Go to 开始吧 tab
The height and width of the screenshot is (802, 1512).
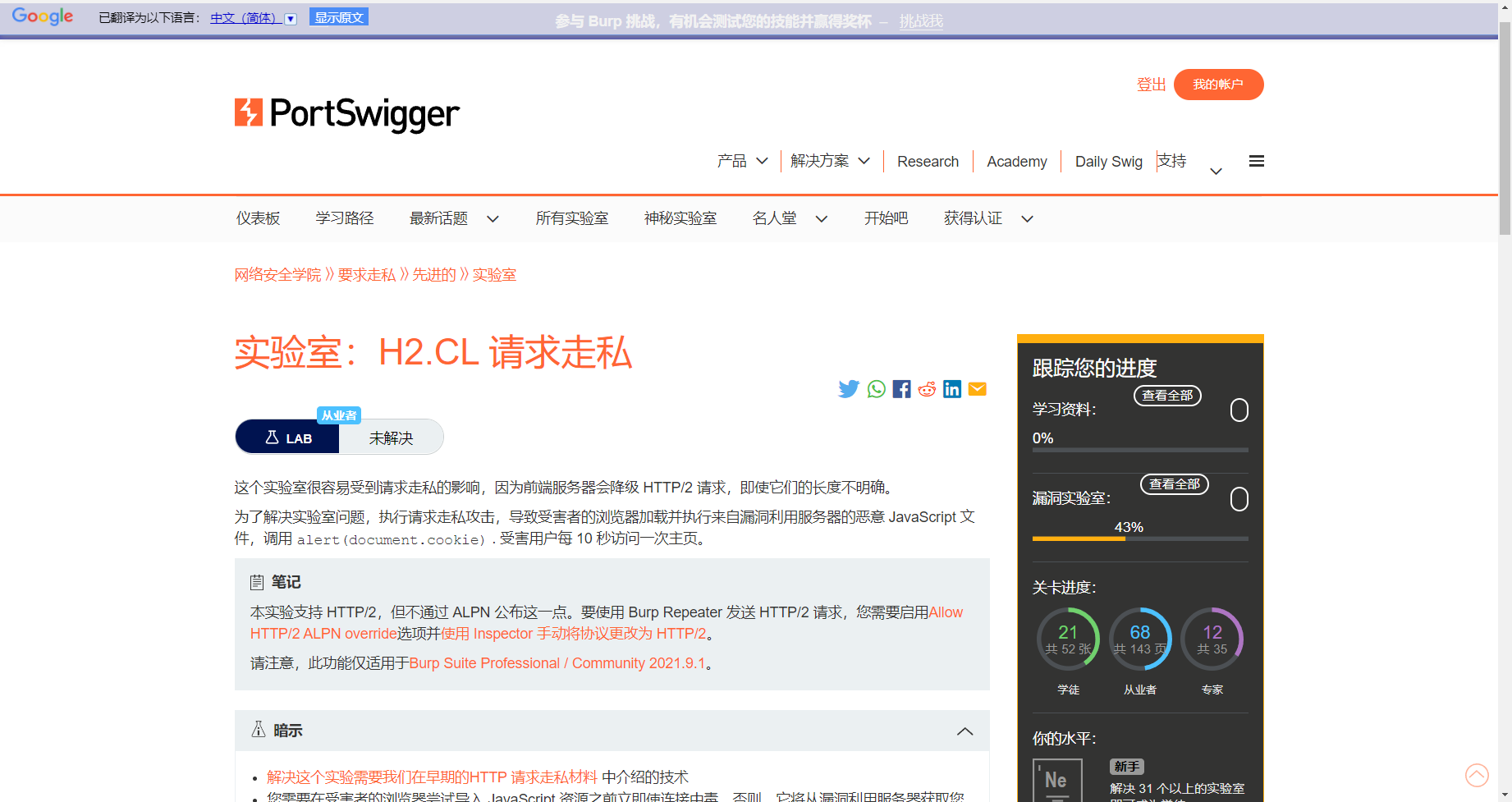point(886,218)
